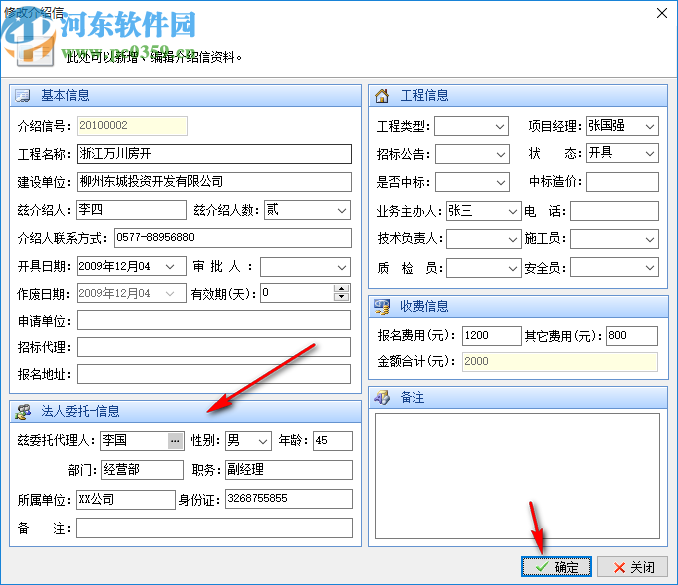The image size is (678, 585).
Task: Click the 金额合计(元) field showing 2000
Action: tap(560, 362)
